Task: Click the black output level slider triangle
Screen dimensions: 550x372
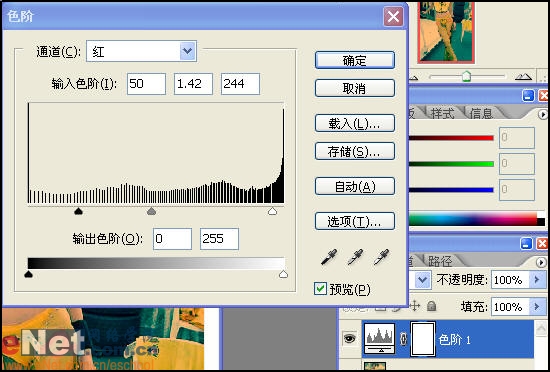Action: coord(28,274)
